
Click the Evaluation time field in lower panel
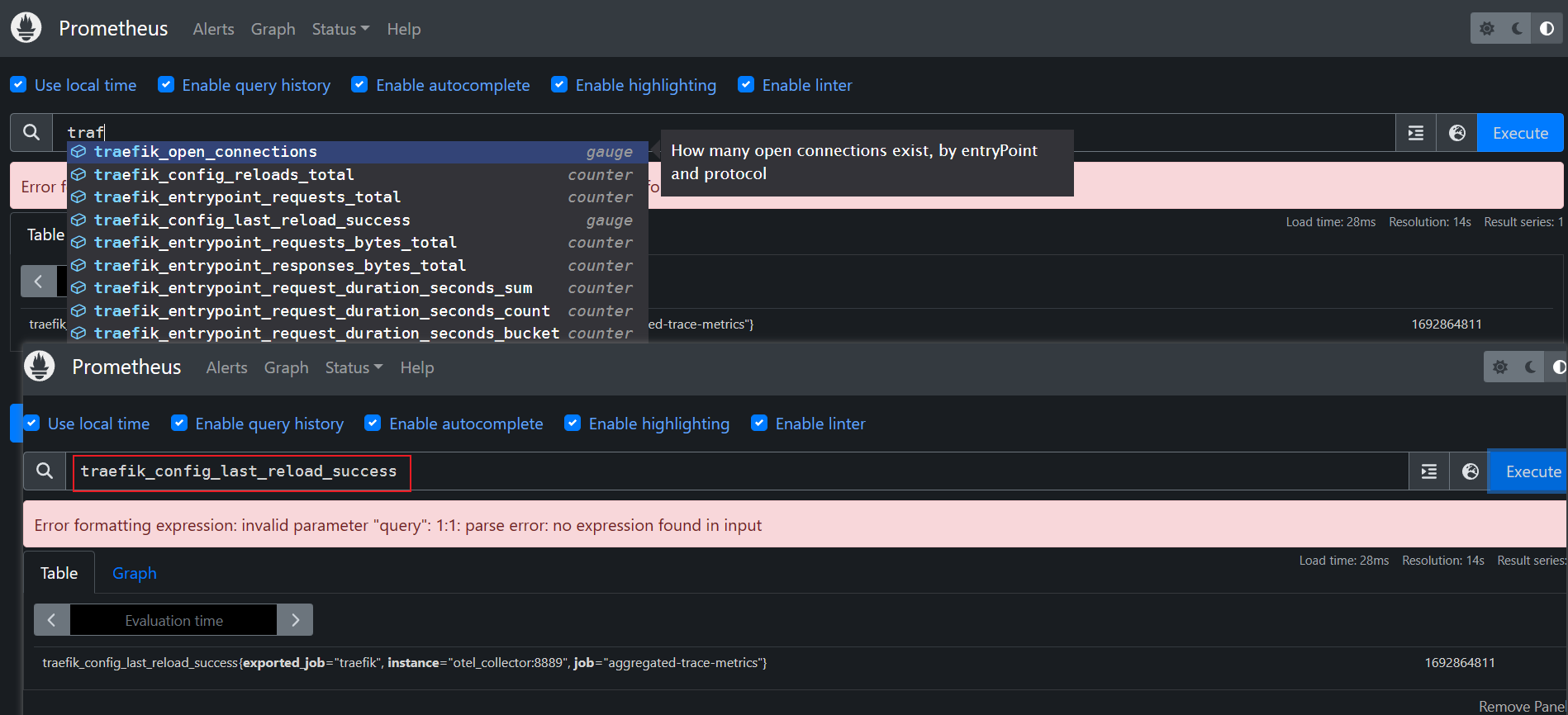173,620
